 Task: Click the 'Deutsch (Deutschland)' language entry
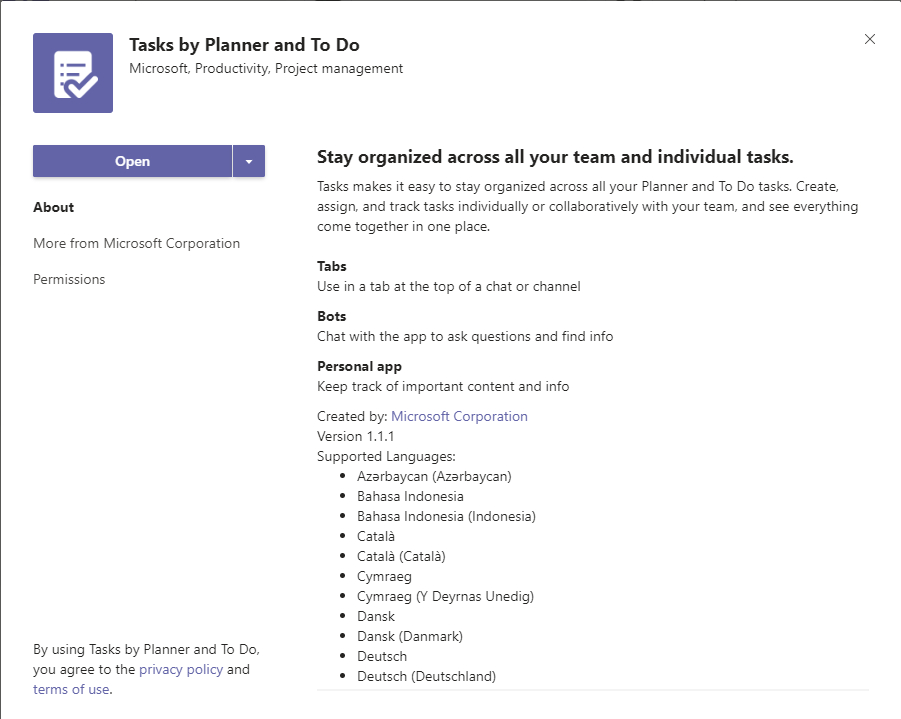point(426,676)
